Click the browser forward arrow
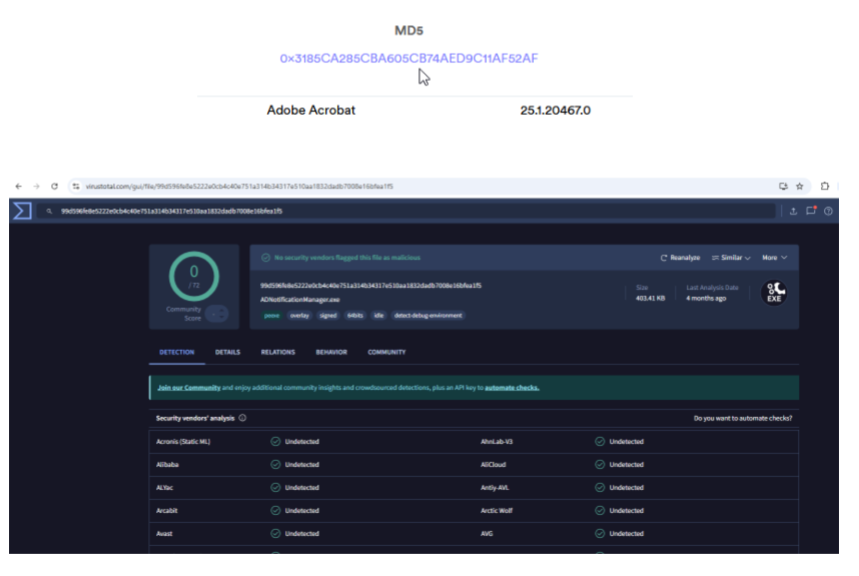This screenshot has height=576, width=859. (36, 186)
